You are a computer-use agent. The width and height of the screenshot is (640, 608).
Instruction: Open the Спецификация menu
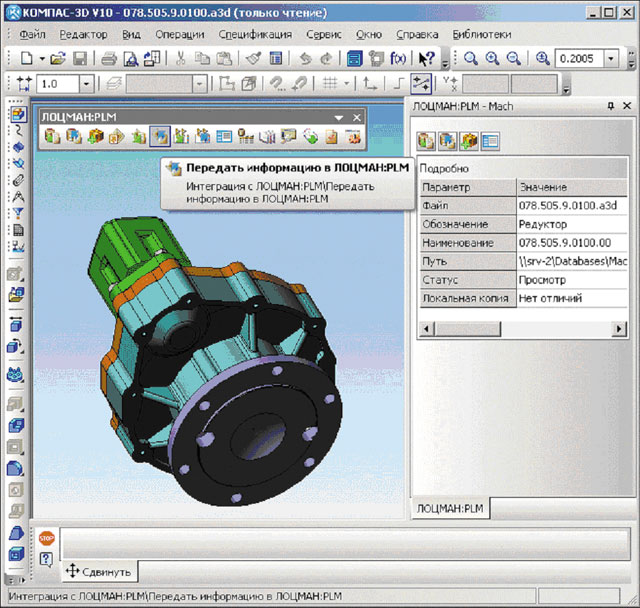point(256,34)
